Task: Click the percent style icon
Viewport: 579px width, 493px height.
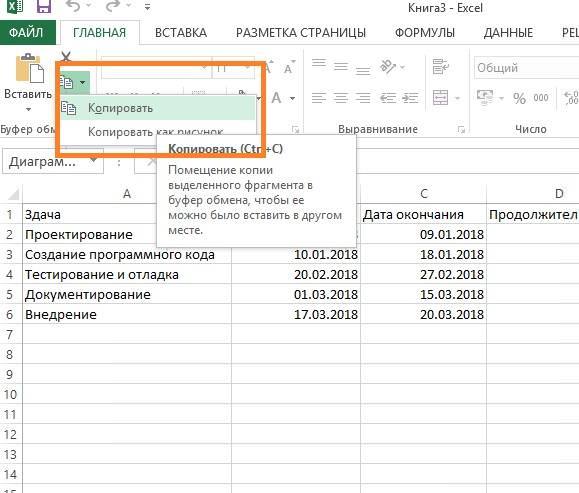Action: click(x=519, y=98)
